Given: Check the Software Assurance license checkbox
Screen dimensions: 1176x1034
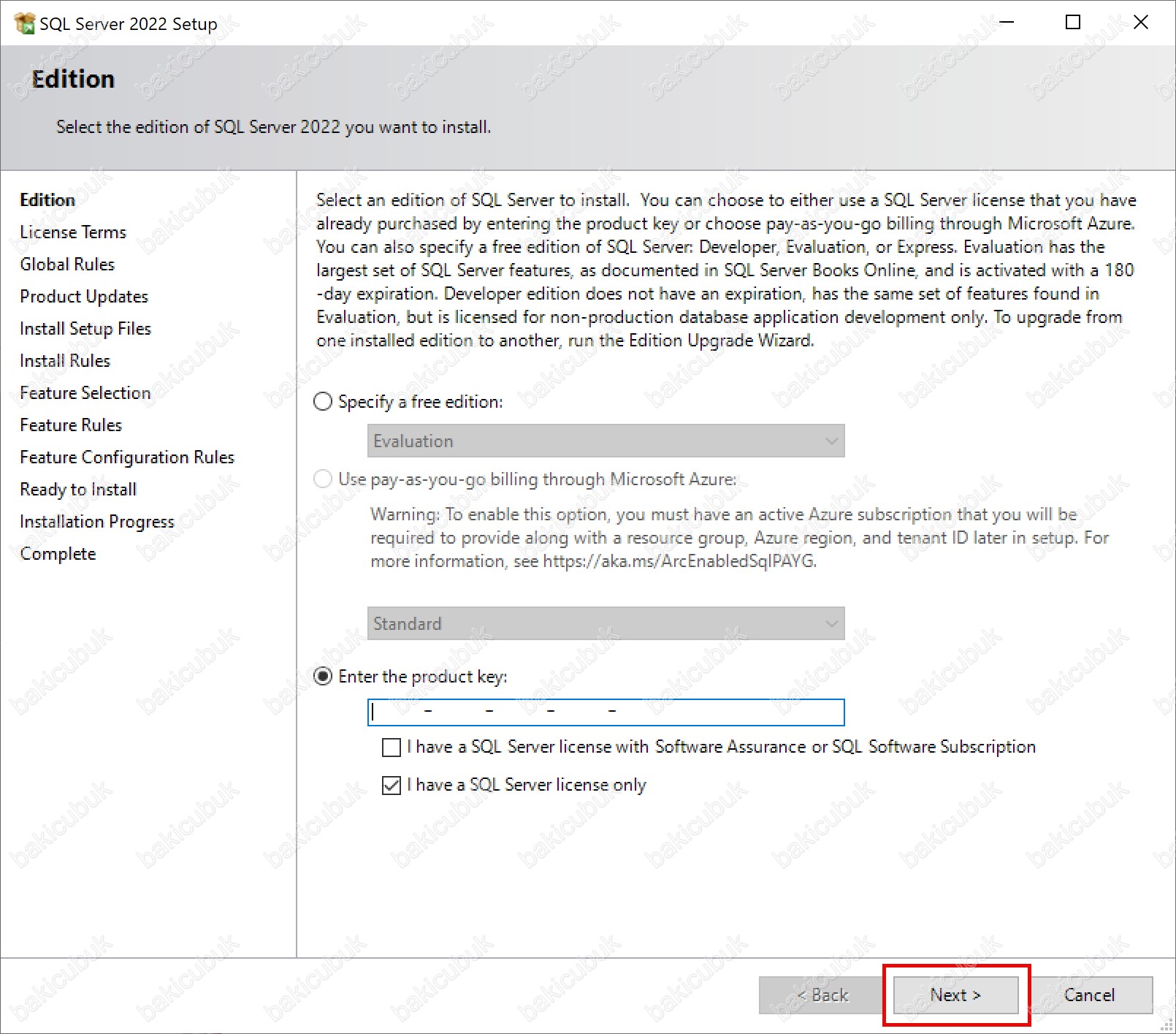Looking at the screenshot, I should click(392, 748).
